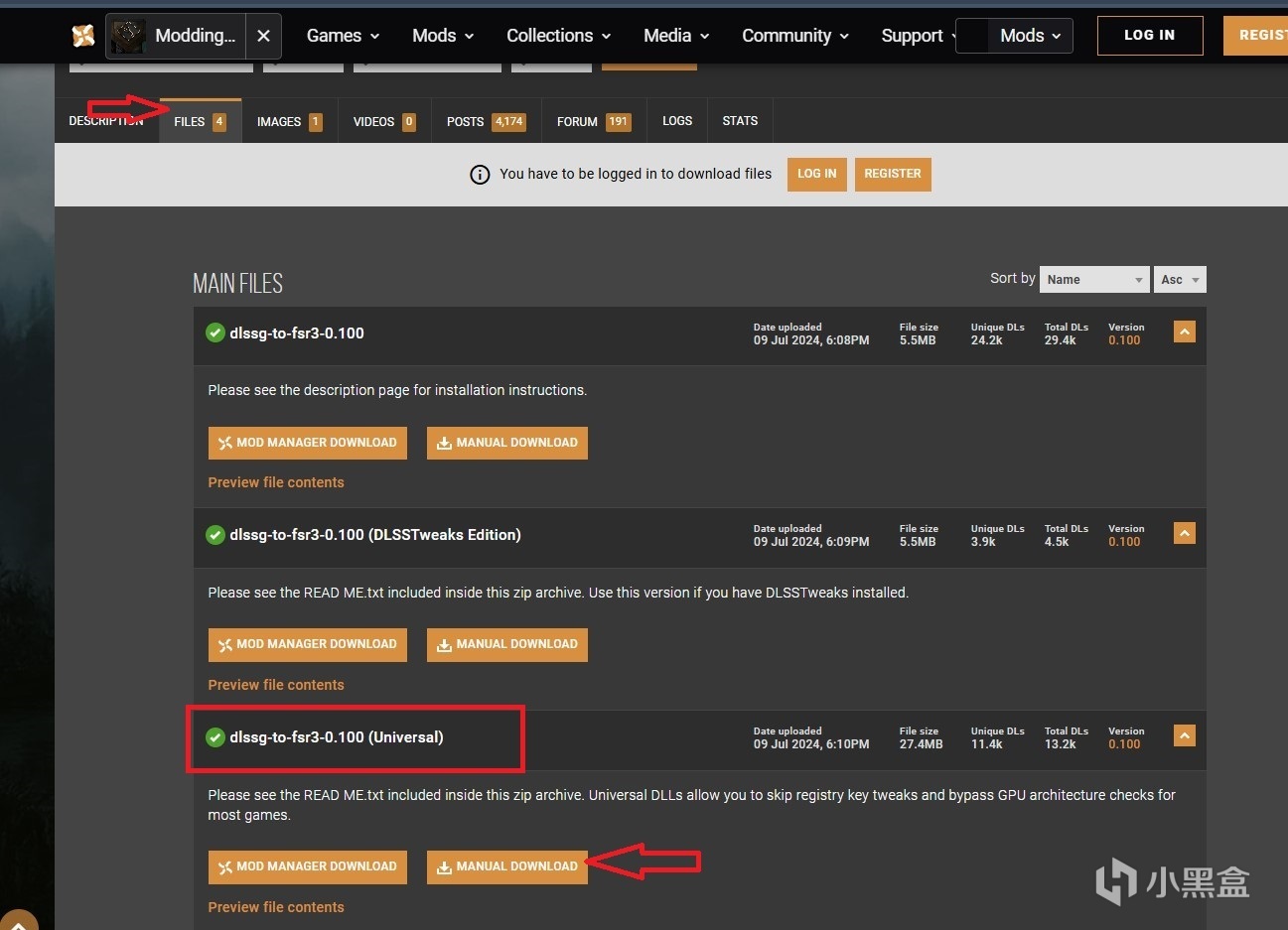Mod Manager Download for Universal file
Image resolution: width=1288 pixels, height=930 pixels.
pos(308,866)
